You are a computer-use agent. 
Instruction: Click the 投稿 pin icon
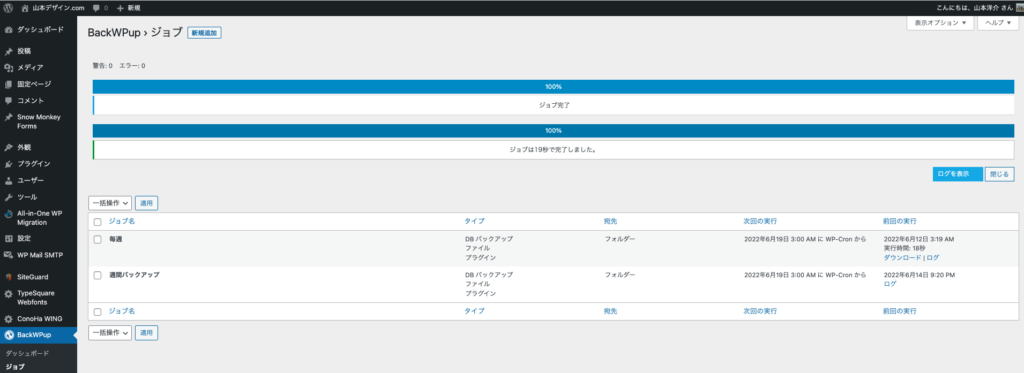(8, 51)
